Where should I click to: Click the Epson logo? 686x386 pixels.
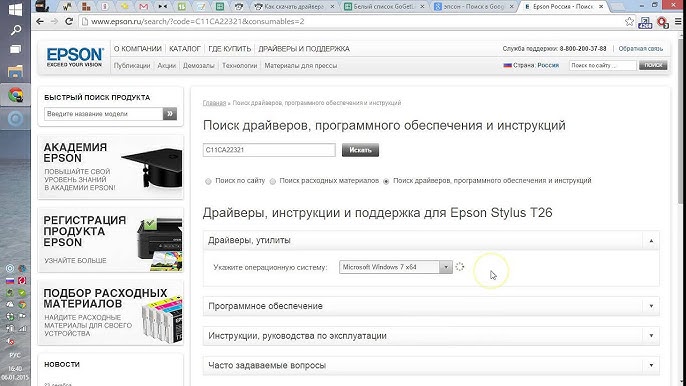tap(74, 57)
